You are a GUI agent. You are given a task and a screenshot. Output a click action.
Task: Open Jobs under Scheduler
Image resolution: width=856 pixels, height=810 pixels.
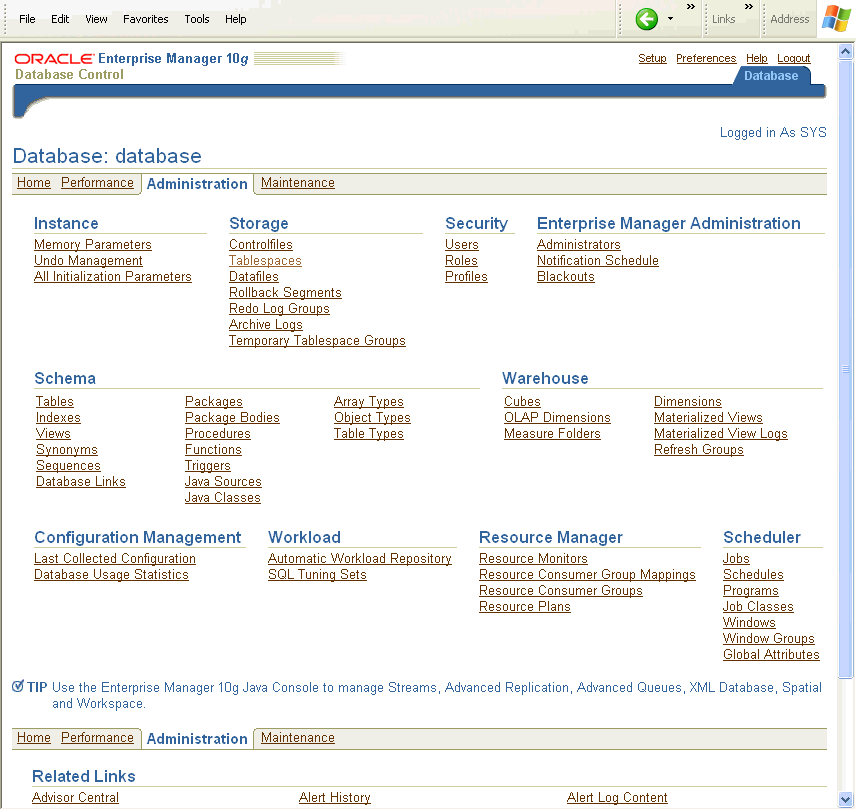pos(736,559)
